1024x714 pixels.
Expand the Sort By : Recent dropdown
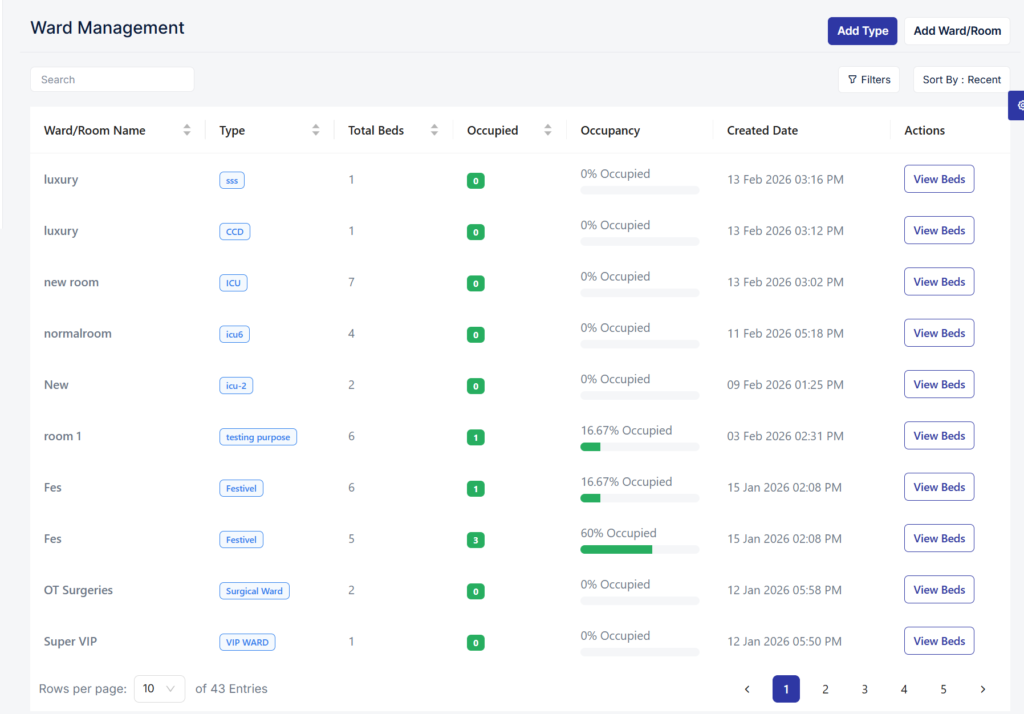[961, 80]
